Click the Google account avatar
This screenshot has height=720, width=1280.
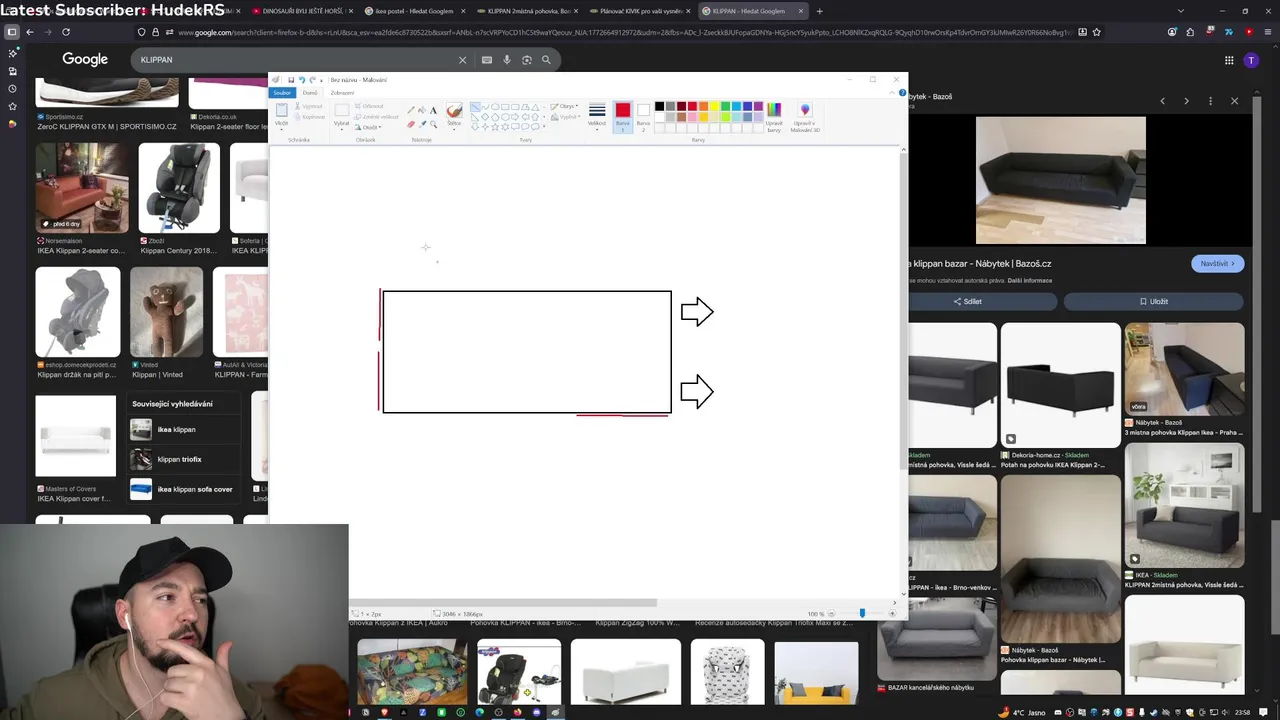point(1251,60)
